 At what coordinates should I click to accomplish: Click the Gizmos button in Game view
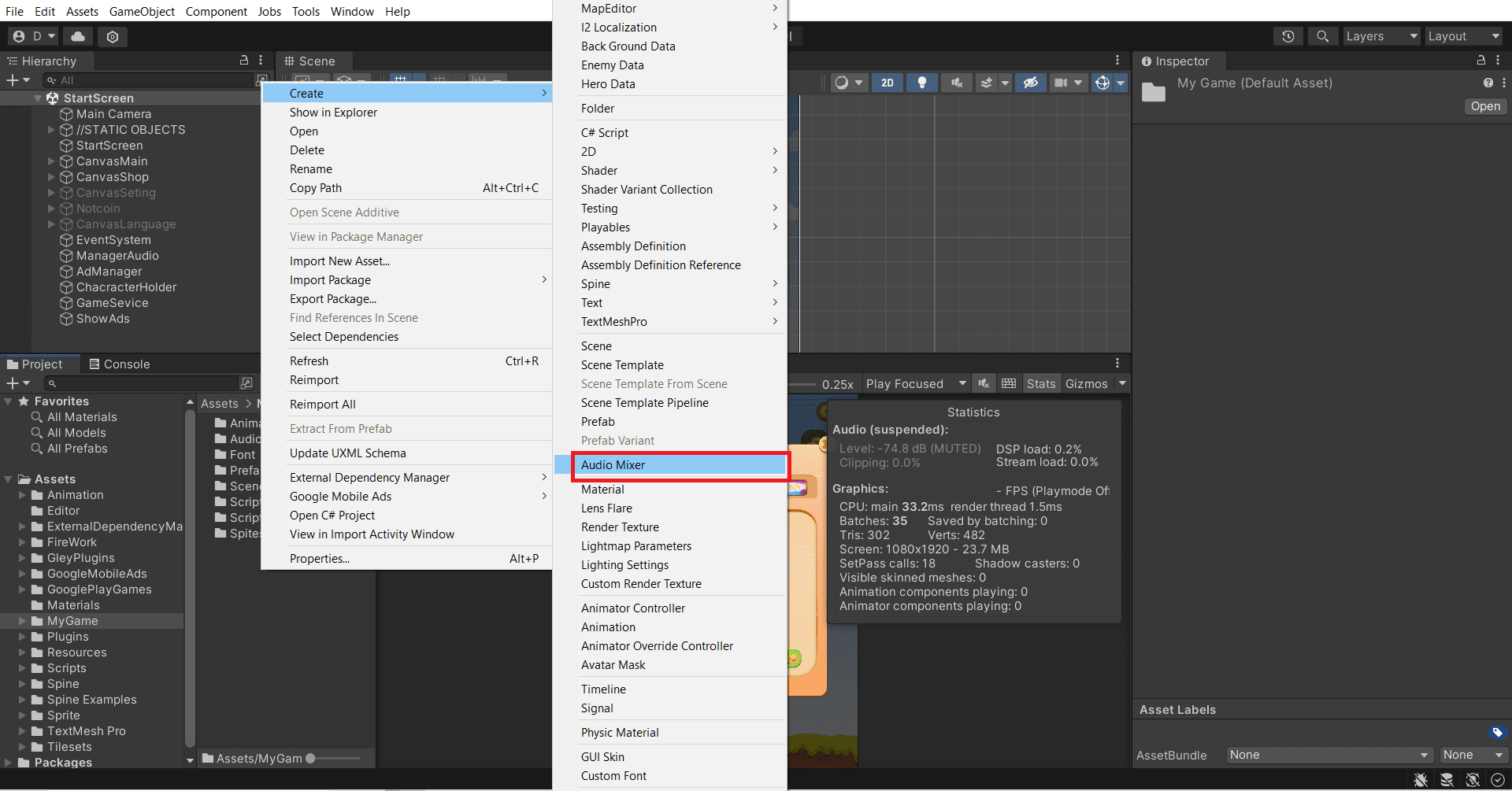point(1086,383)
